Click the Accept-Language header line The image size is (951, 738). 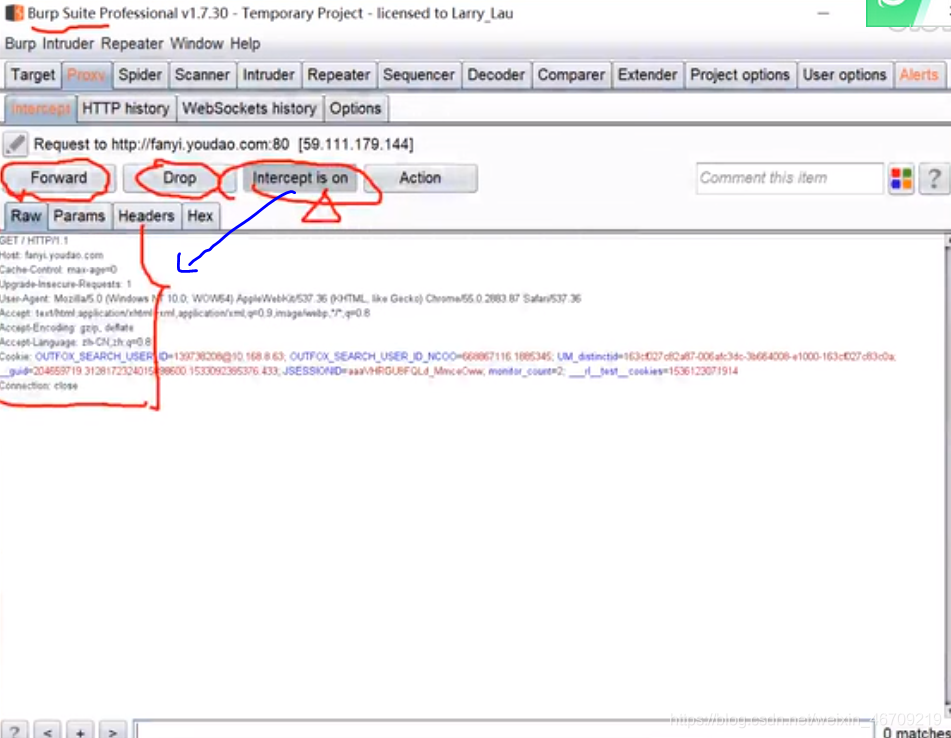[76, 343]
